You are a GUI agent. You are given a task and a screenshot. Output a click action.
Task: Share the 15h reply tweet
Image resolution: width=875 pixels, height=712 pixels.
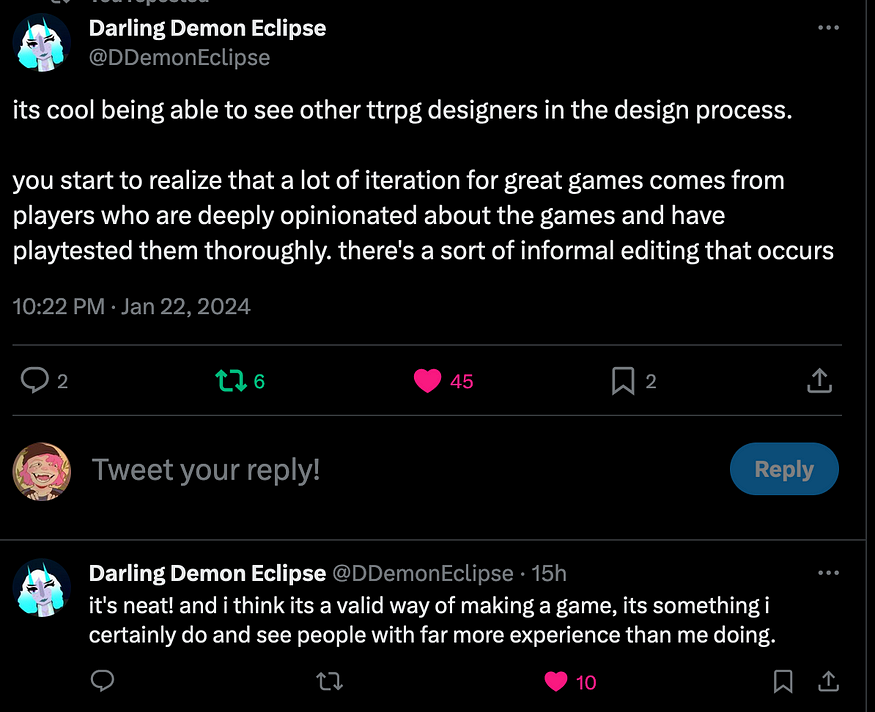pyautogui.click(x=829, y=681)
